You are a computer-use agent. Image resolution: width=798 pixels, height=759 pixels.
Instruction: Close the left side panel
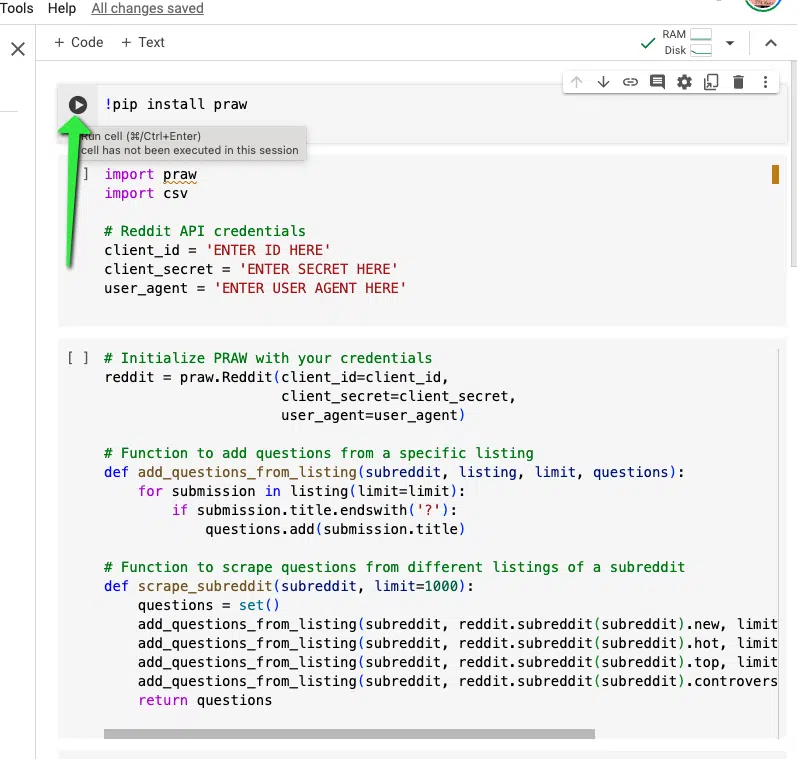pos(18,49)
